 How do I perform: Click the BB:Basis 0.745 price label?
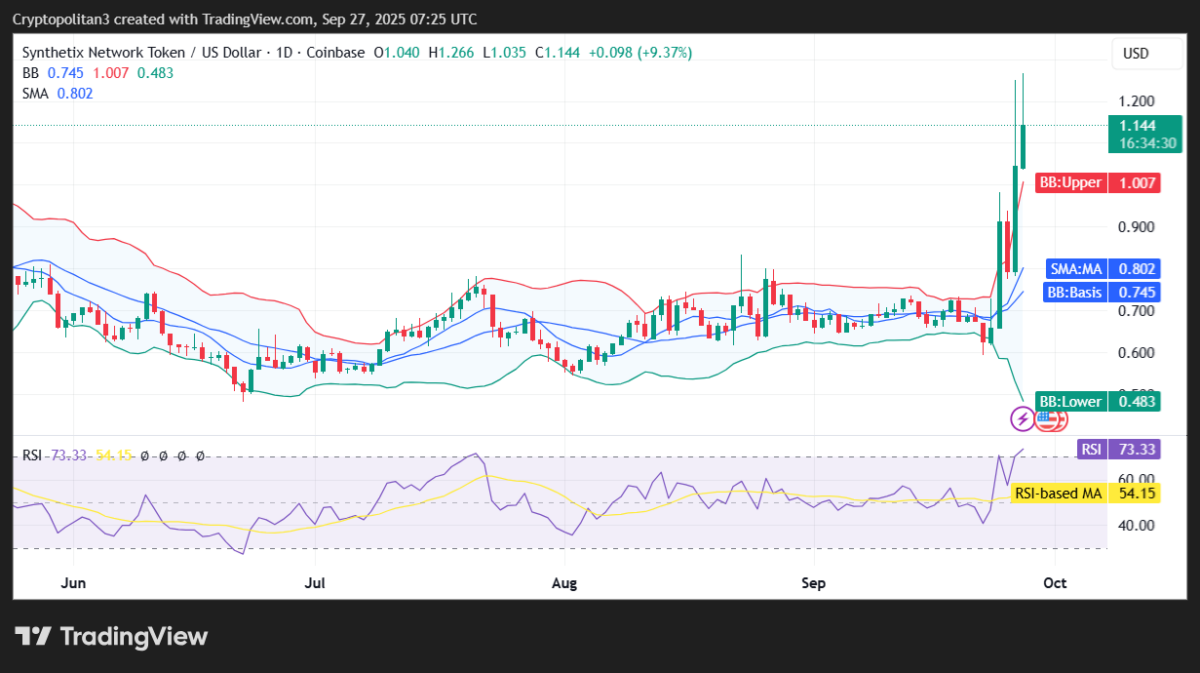click(1103, 291)
